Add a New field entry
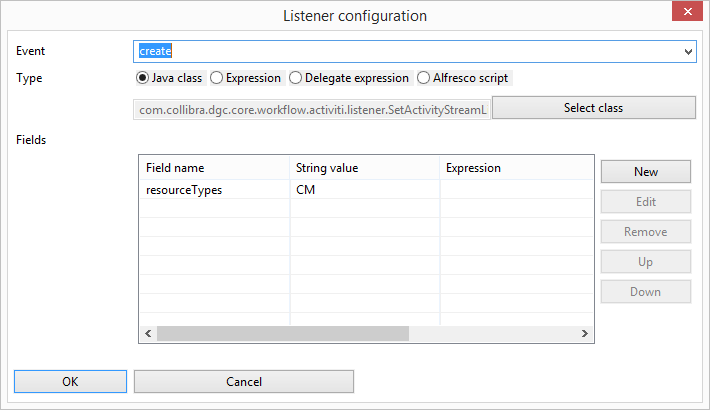710x410 pixels. click(x=646, y=172)
